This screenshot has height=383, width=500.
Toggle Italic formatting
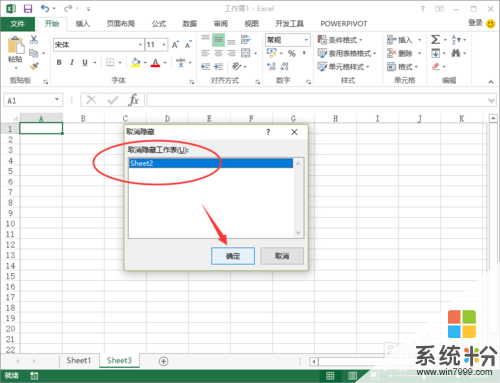(72, 62)
